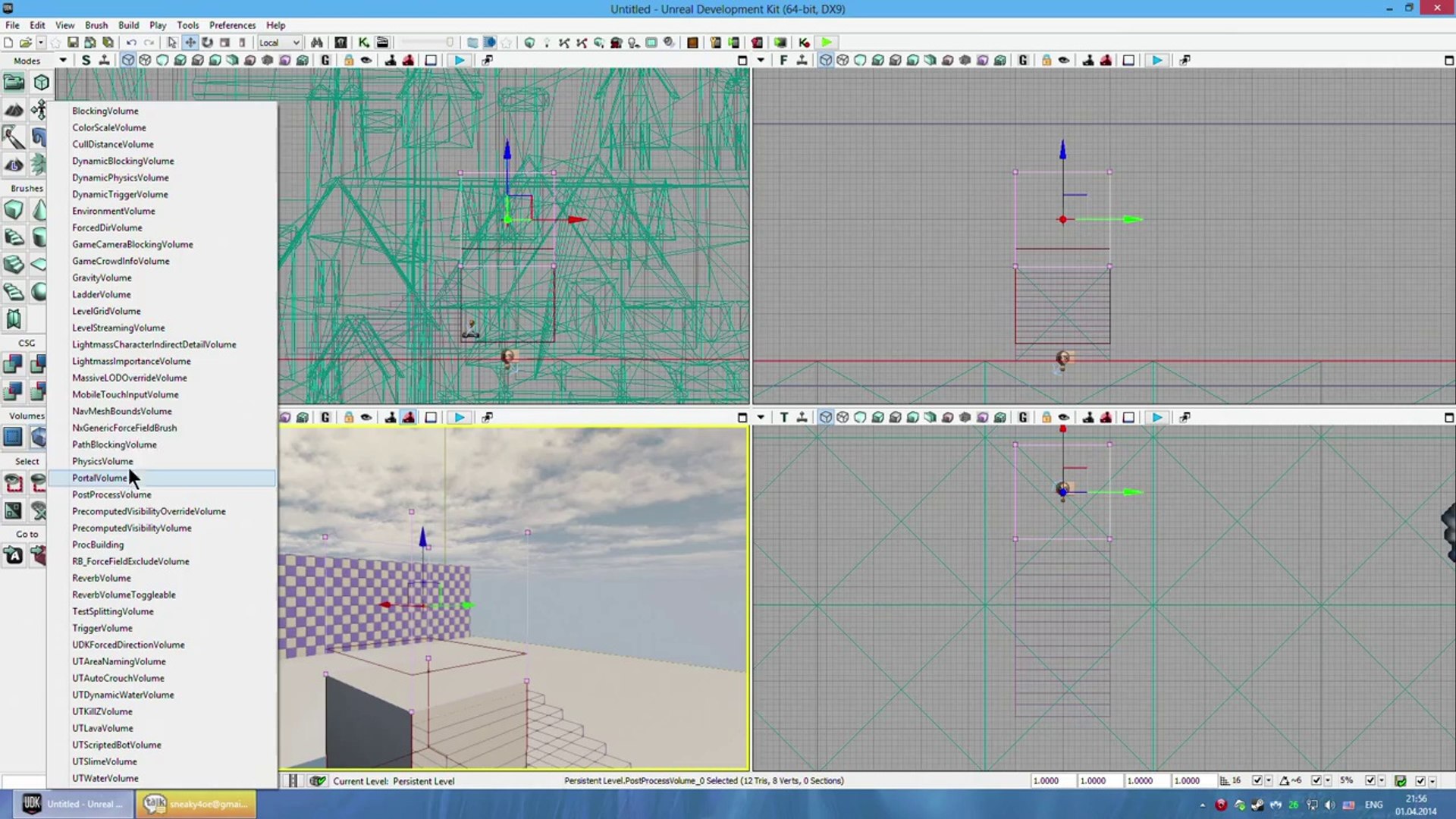This screenshot has width=1456, height=819.
Task: Toggle 'T' top view button bottom-right viewport
Action: [783, 418]
